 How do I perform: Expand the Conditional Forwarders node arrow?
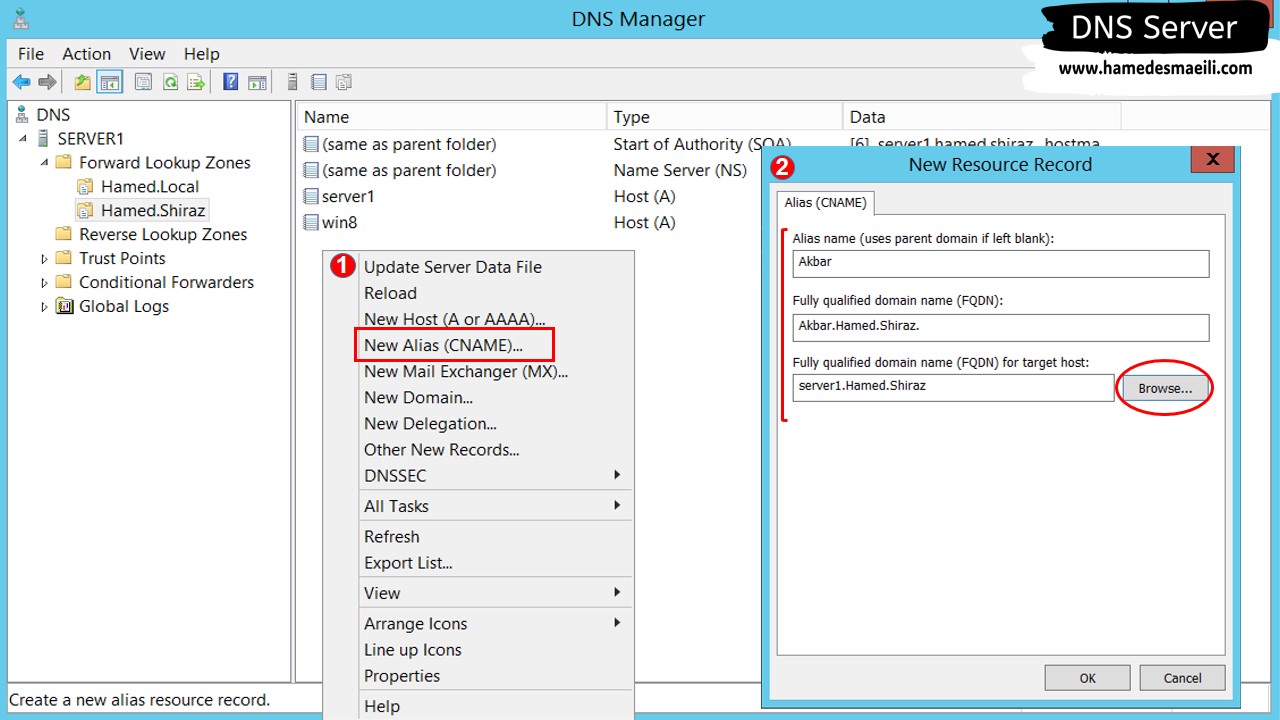[x=44, y=283]
